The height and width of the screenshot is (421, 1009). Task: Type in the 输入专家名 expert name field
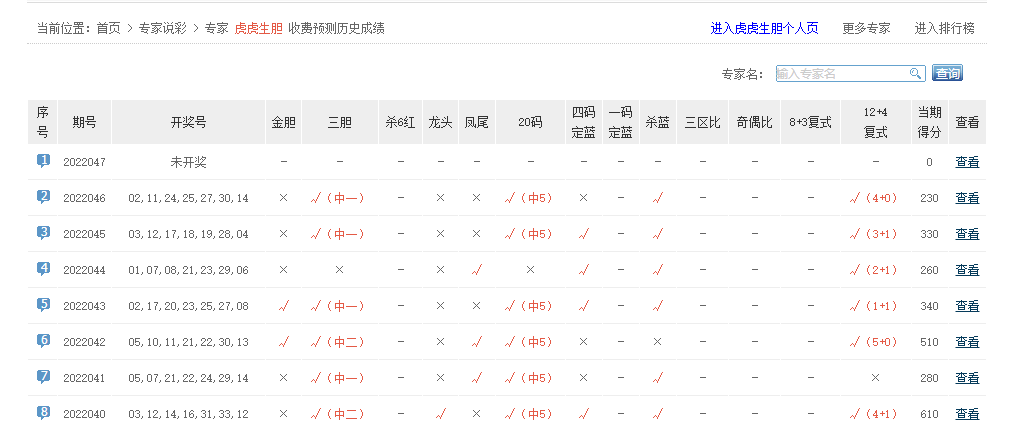[841, 74]
